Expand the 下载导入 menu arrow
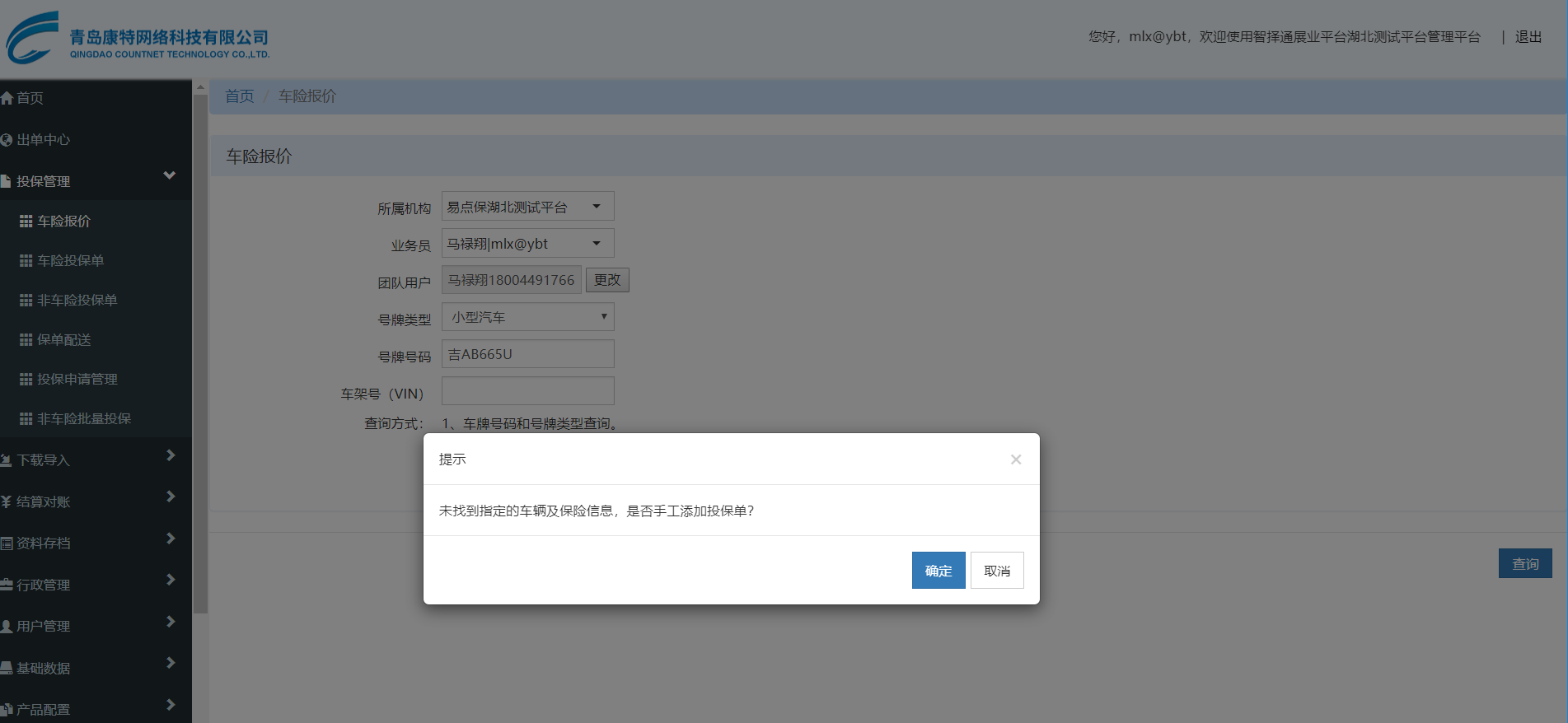 coord(171,455)
